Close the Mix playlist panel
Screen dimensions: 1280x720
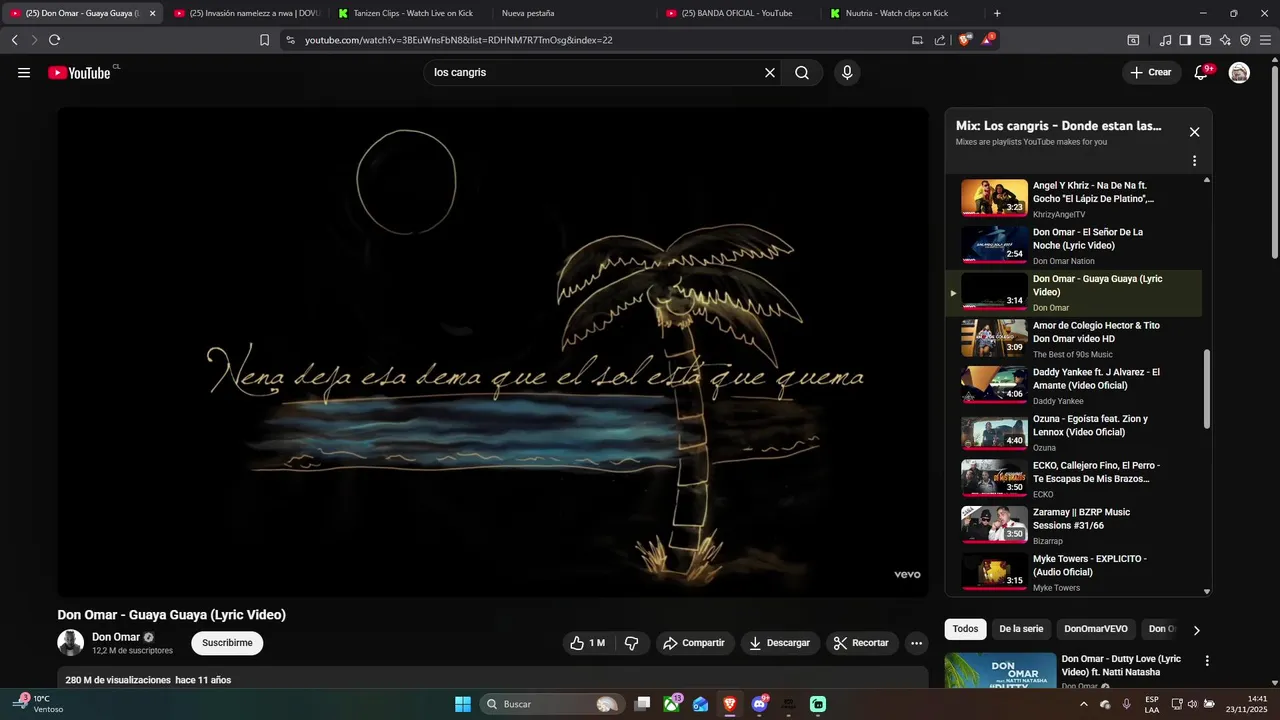1194,132
